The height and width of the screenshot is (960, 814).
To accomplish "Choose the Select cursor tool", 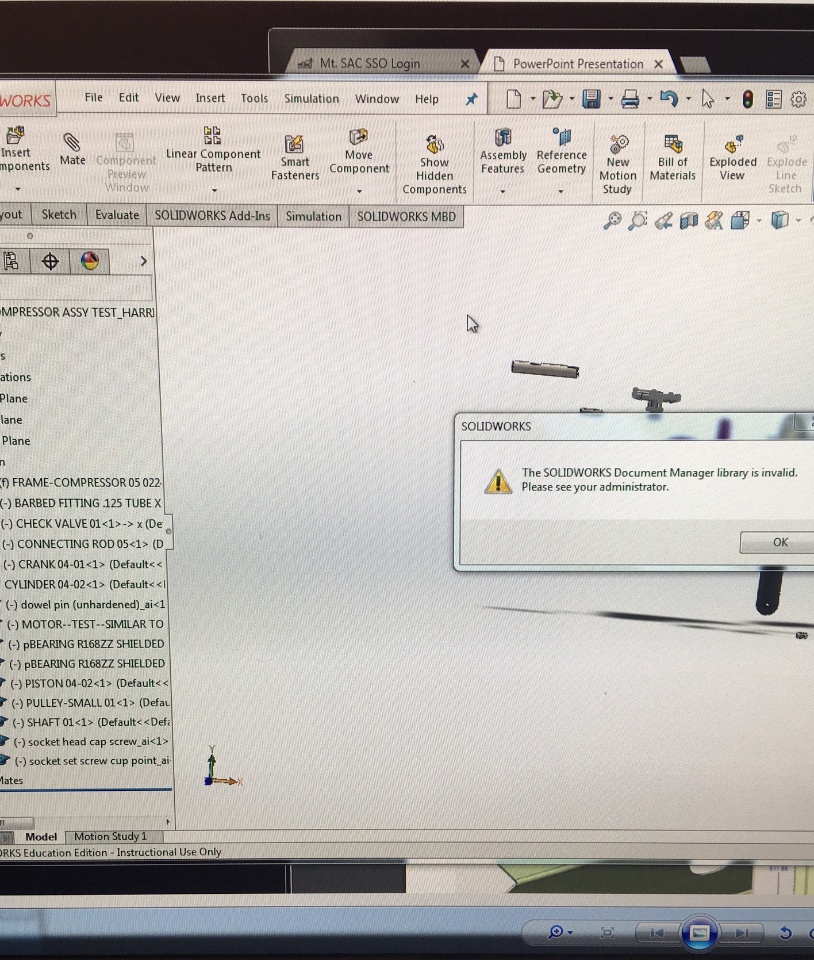I will (x=708, y=99).
